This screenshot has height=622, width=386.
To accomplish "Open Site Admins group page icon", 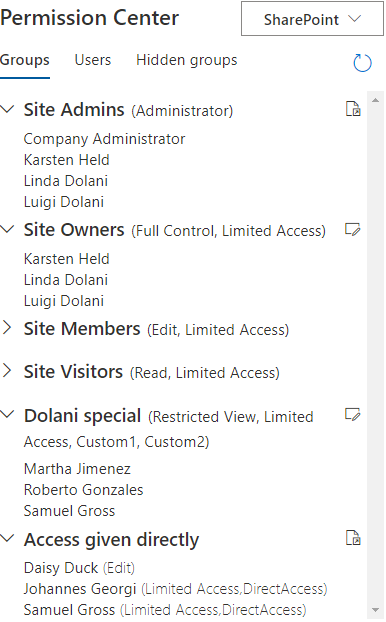I will 353,109.
